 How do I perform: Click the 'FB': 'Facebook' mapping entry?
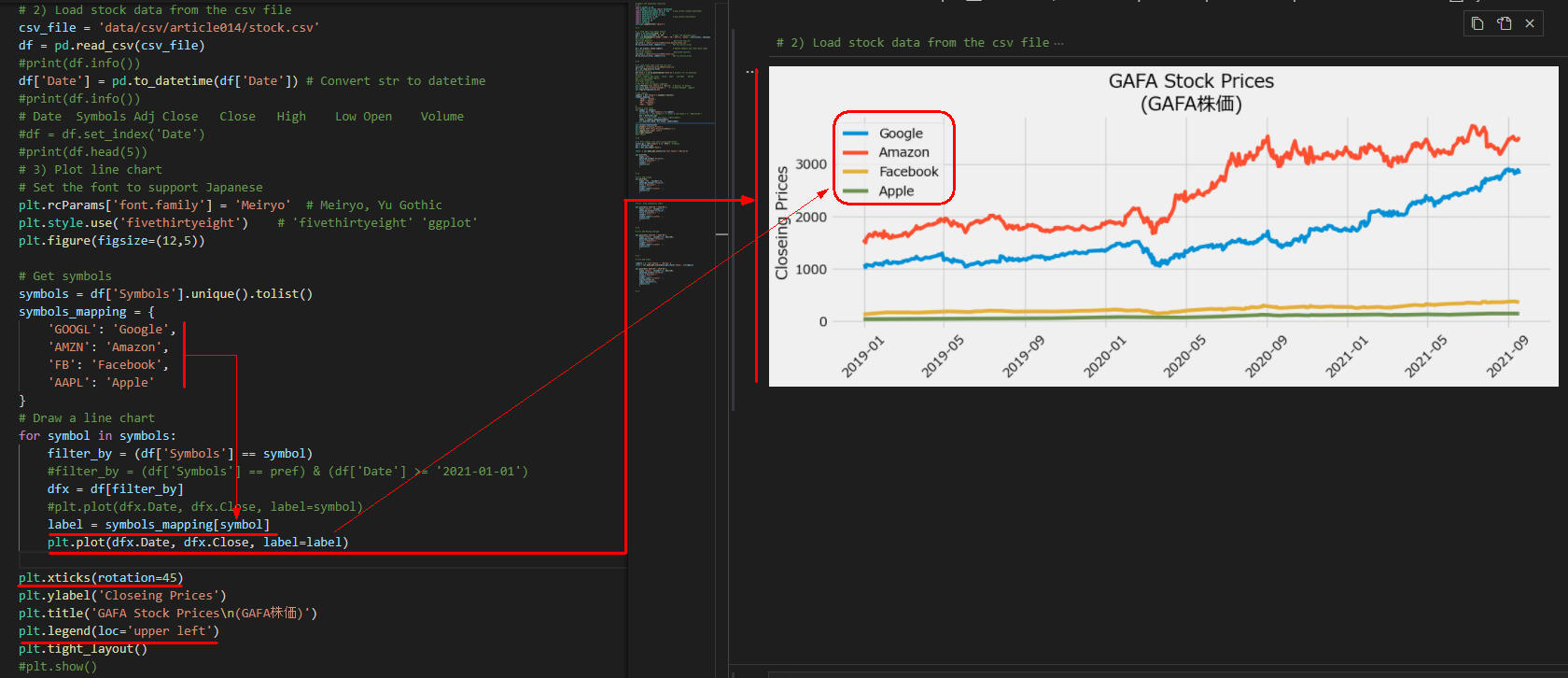pos(108,365)
